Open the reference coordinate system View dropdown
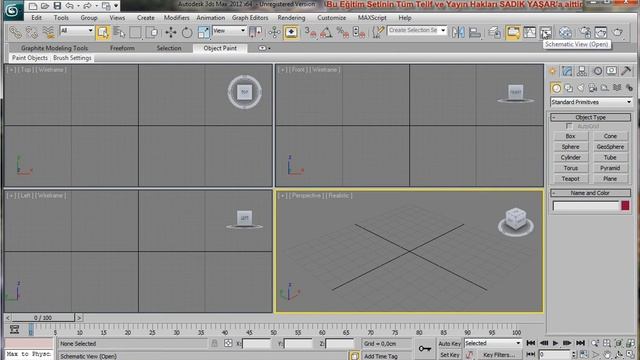This screenshot has height=360, width=640. coord(229,31)
